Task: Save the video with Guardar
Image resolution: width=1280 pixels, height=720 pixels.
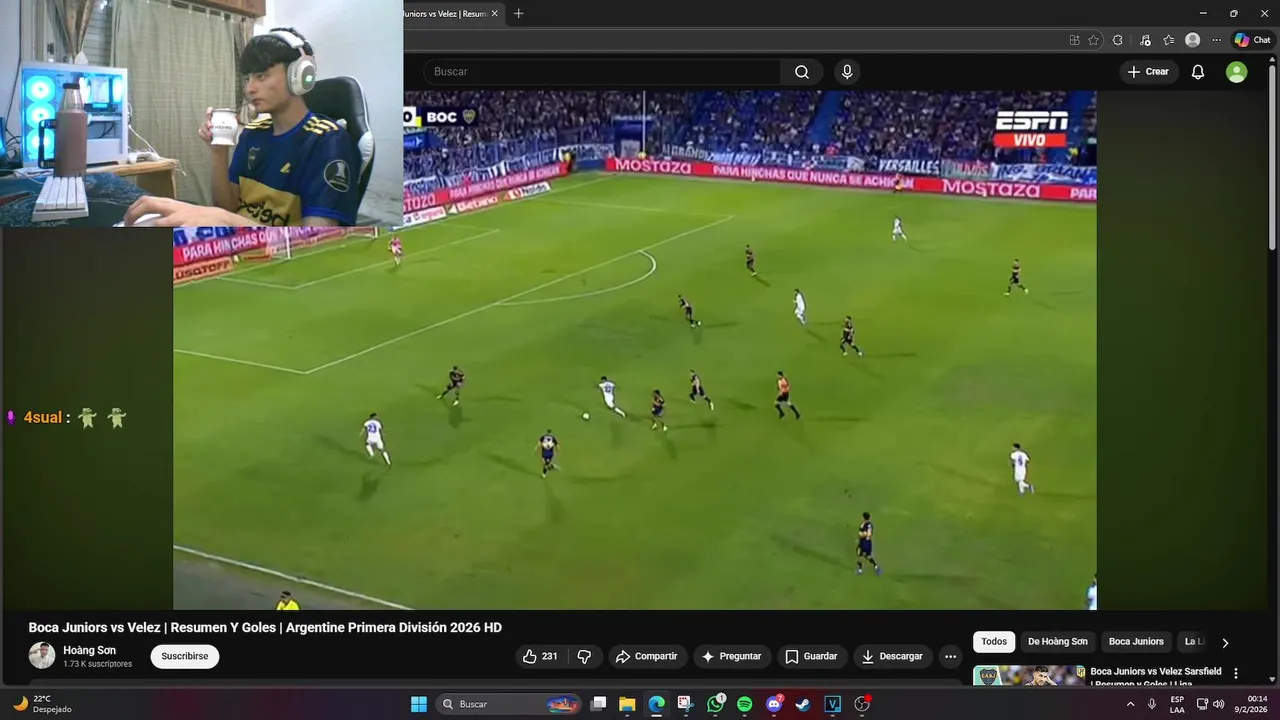Action: (811, 656)
